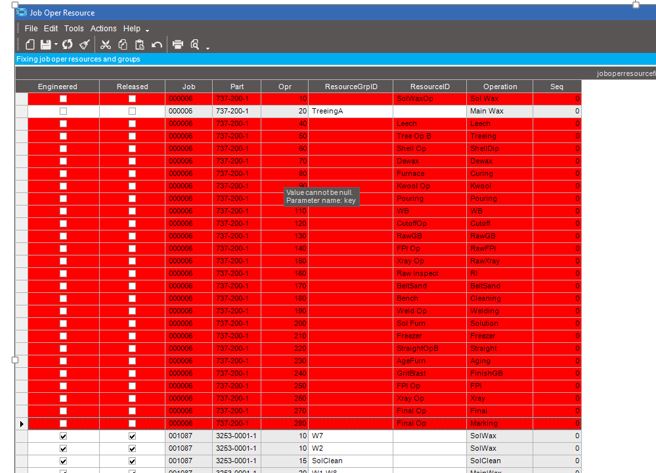Select Job 001087 in the W7 row
The height and width of the screenshot is (473, 656).
pos(189,436)
